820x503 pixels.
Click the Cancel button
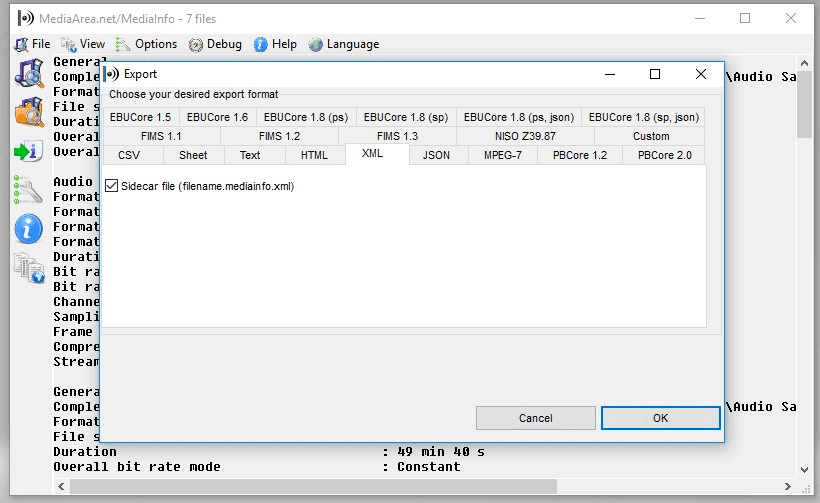click(x=536, y=418)
